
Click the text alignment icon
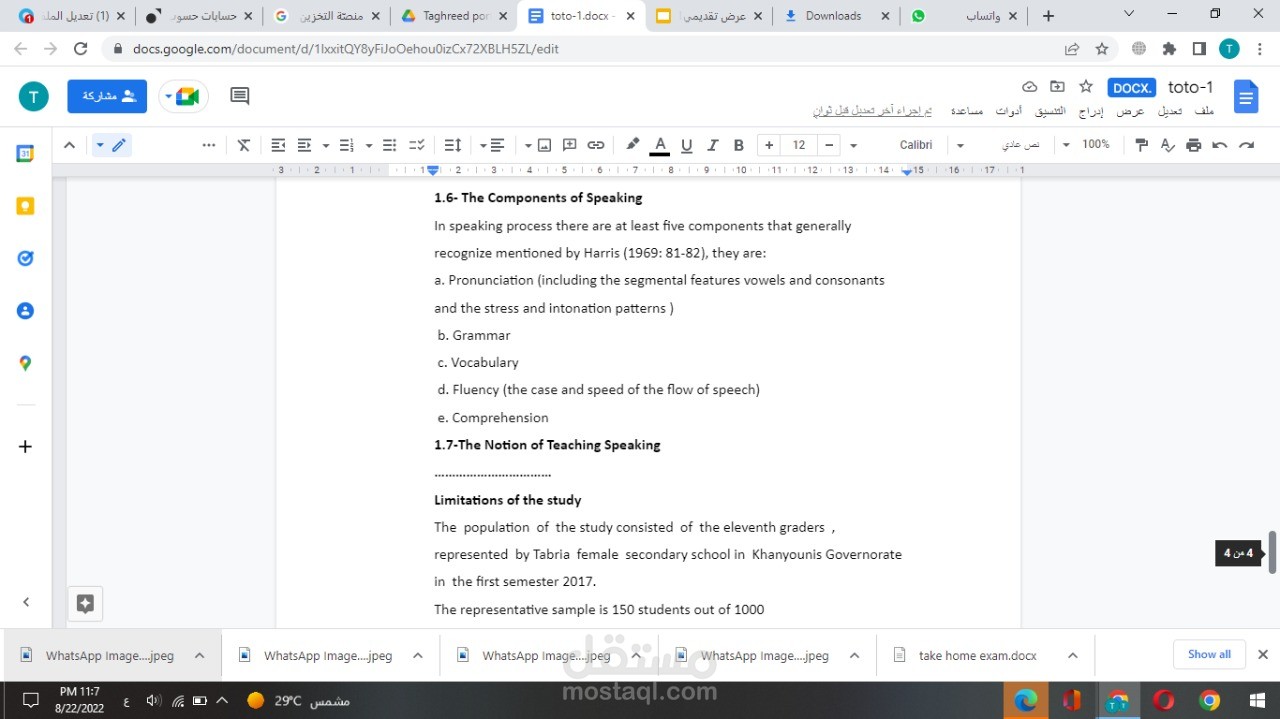click(x=497, y=145)
